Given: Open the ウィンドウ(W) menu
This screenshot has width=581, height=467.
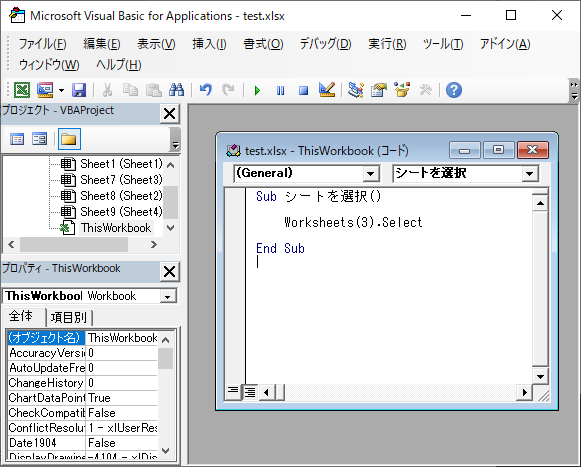Looking at the screenshot, I should pyautogui.click(x=49, y=65).
